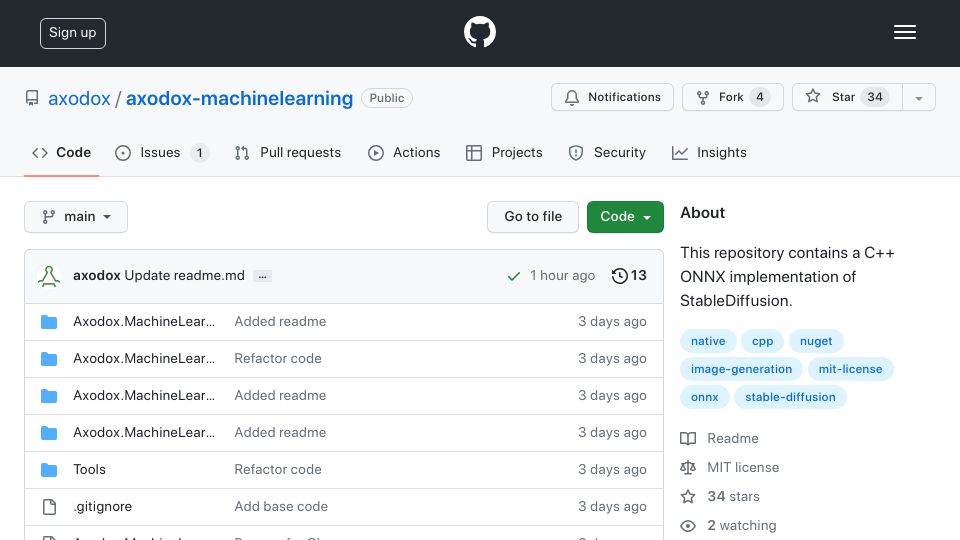Viewport: 960px width, 540px height.
Task: Click the mit-license topic tag
Action: click(x=850, y=369)
